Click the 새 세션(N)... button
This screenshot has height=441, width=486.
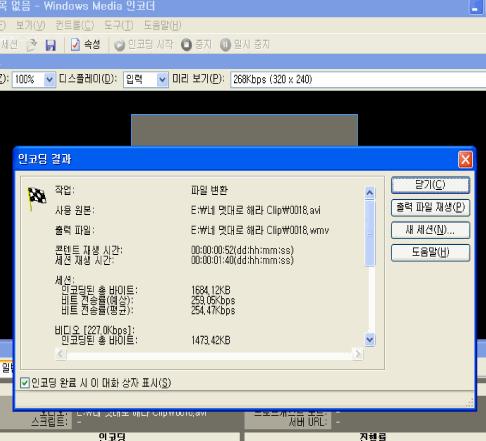point(430,230)
